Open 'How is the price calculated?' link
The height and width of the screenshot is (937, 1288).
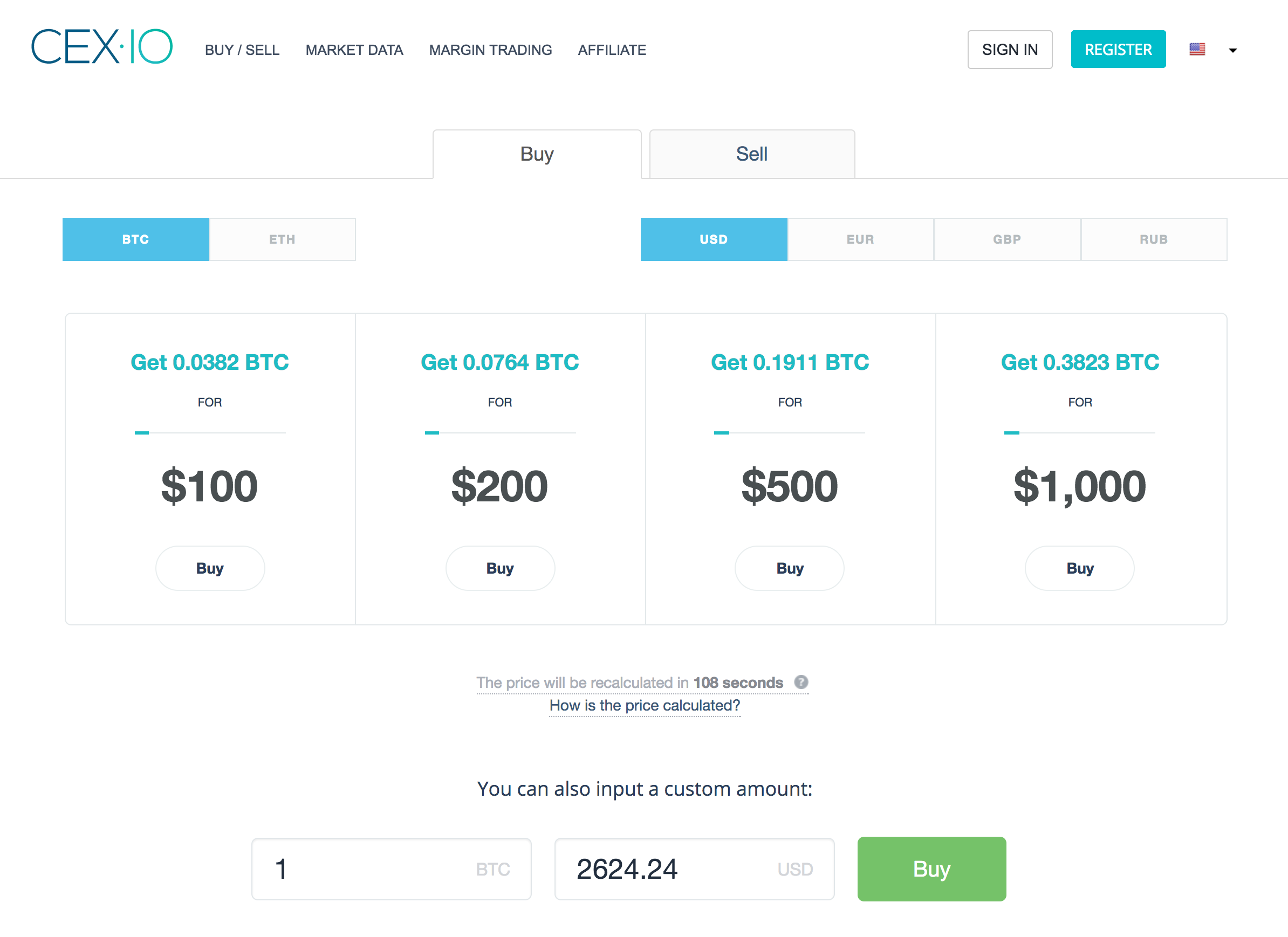click(645, 706)
